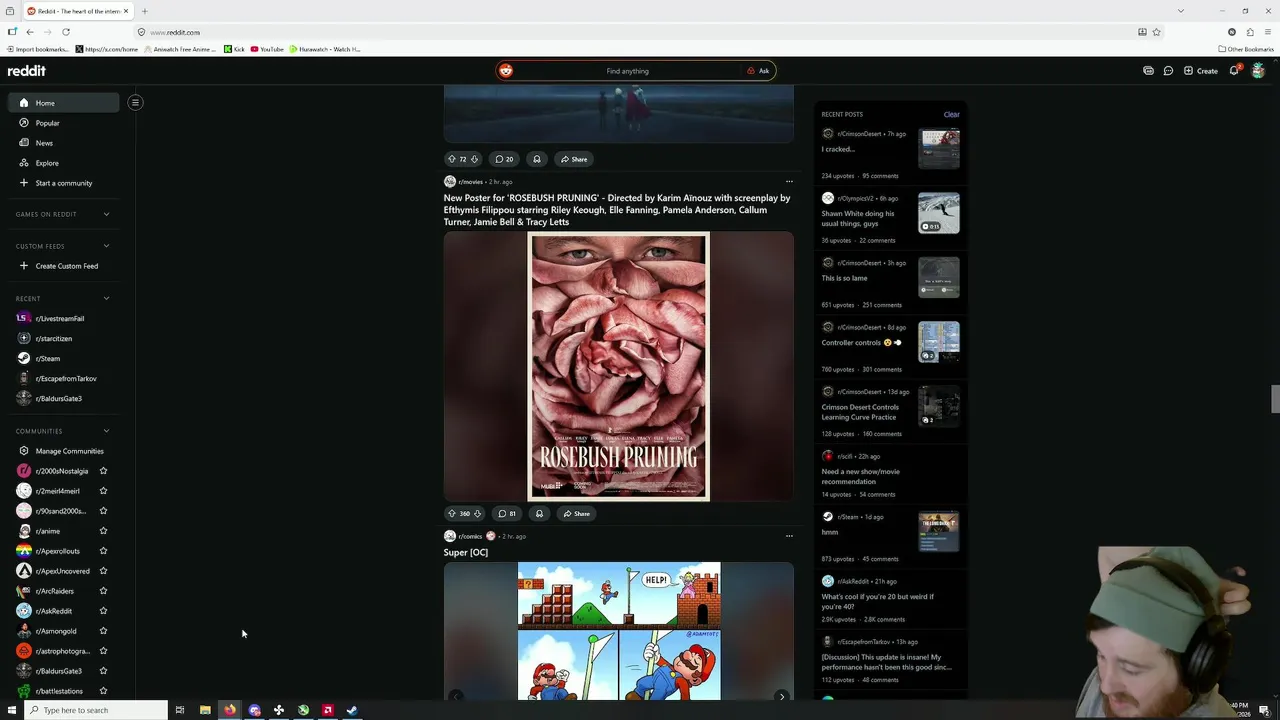
Task: Click the Find anything search field
Action: 627,71
